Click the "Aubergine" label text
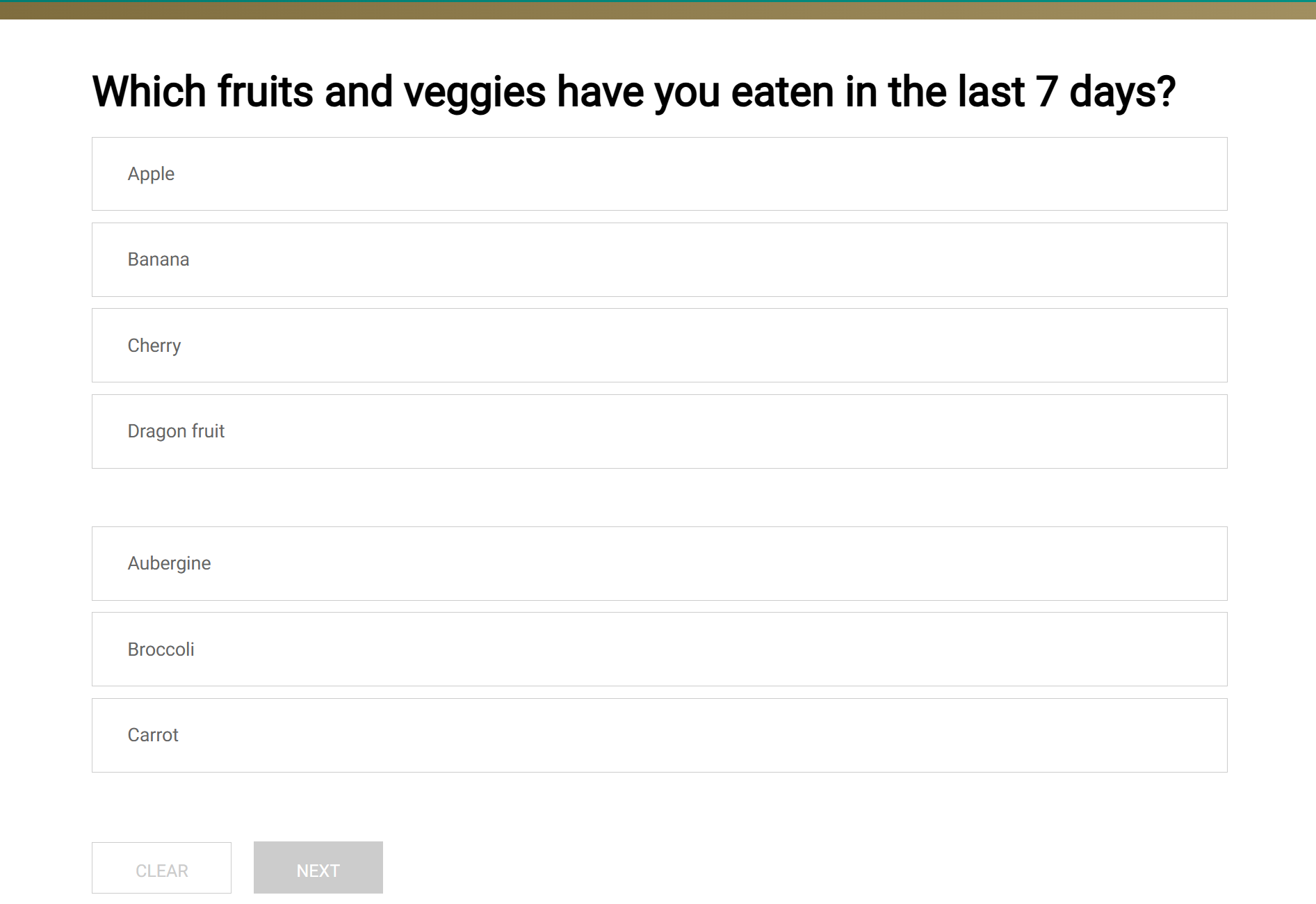This screenshot has height=904, width=1316. [x=169, y=563]
